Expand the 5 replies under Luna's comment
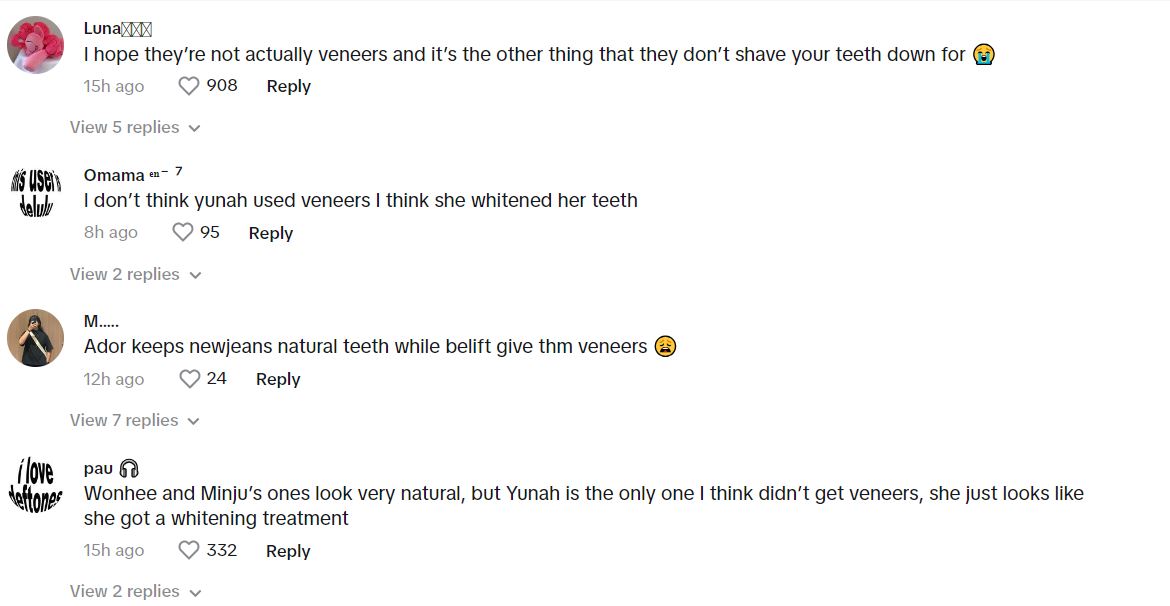Image resolution: width=1170 pixels, height=606 pixels. point(135,127)
